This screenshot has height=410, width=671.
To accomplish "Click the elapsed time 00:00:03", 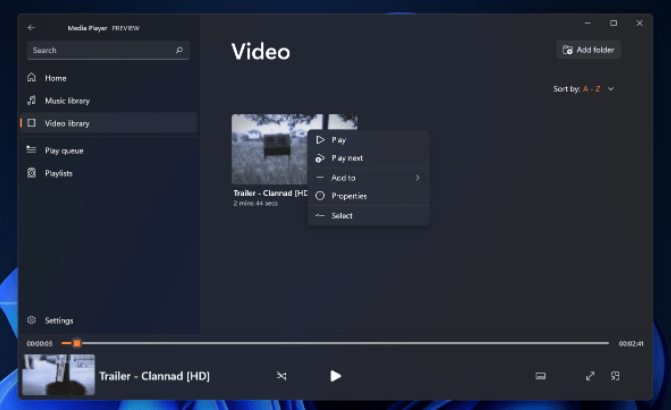I will pos(39,344).
